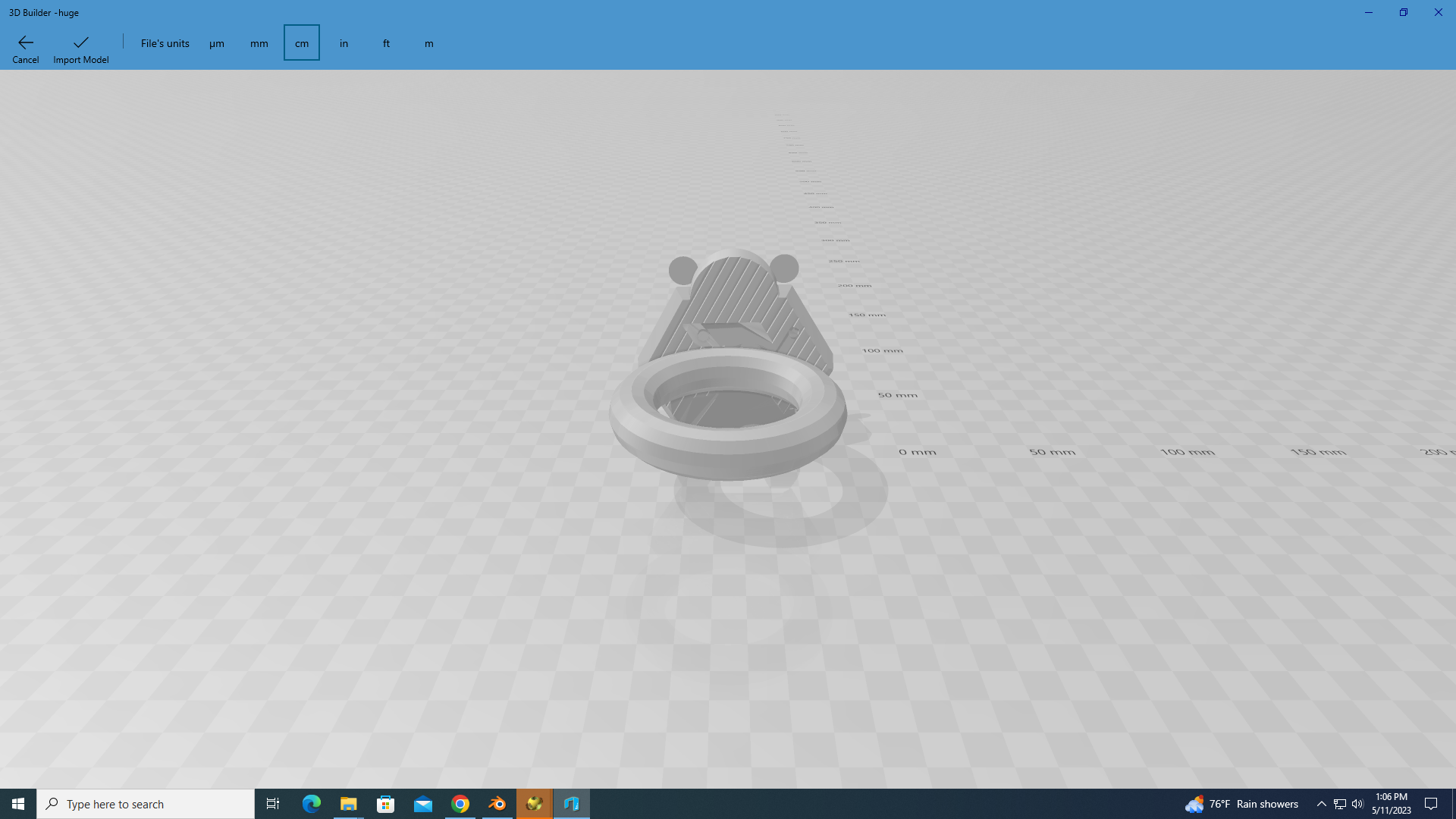Select cm unit option
The width and height of the screenshot is (1456, 819).
click(x=302, y=43)
